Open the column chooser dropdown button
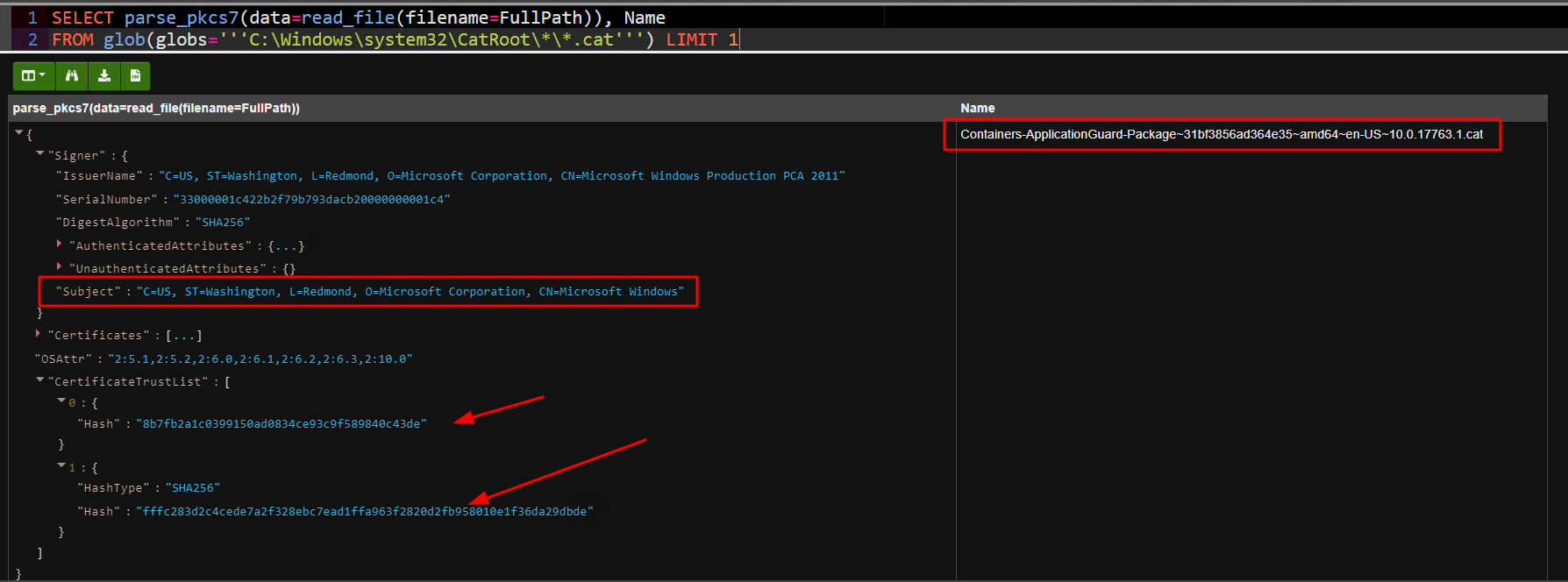 pos(33,76)
